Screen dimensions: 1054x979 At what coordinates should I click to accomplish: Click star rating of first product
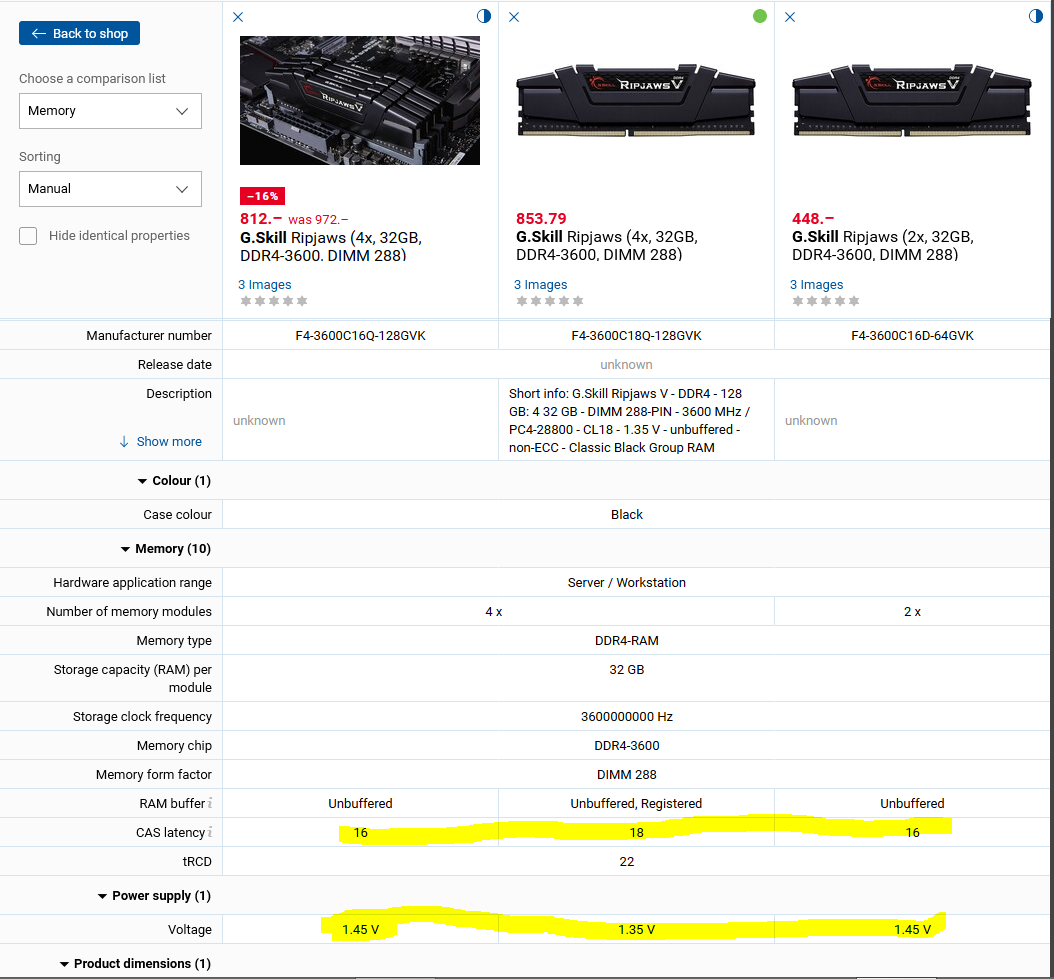point(274,301)
